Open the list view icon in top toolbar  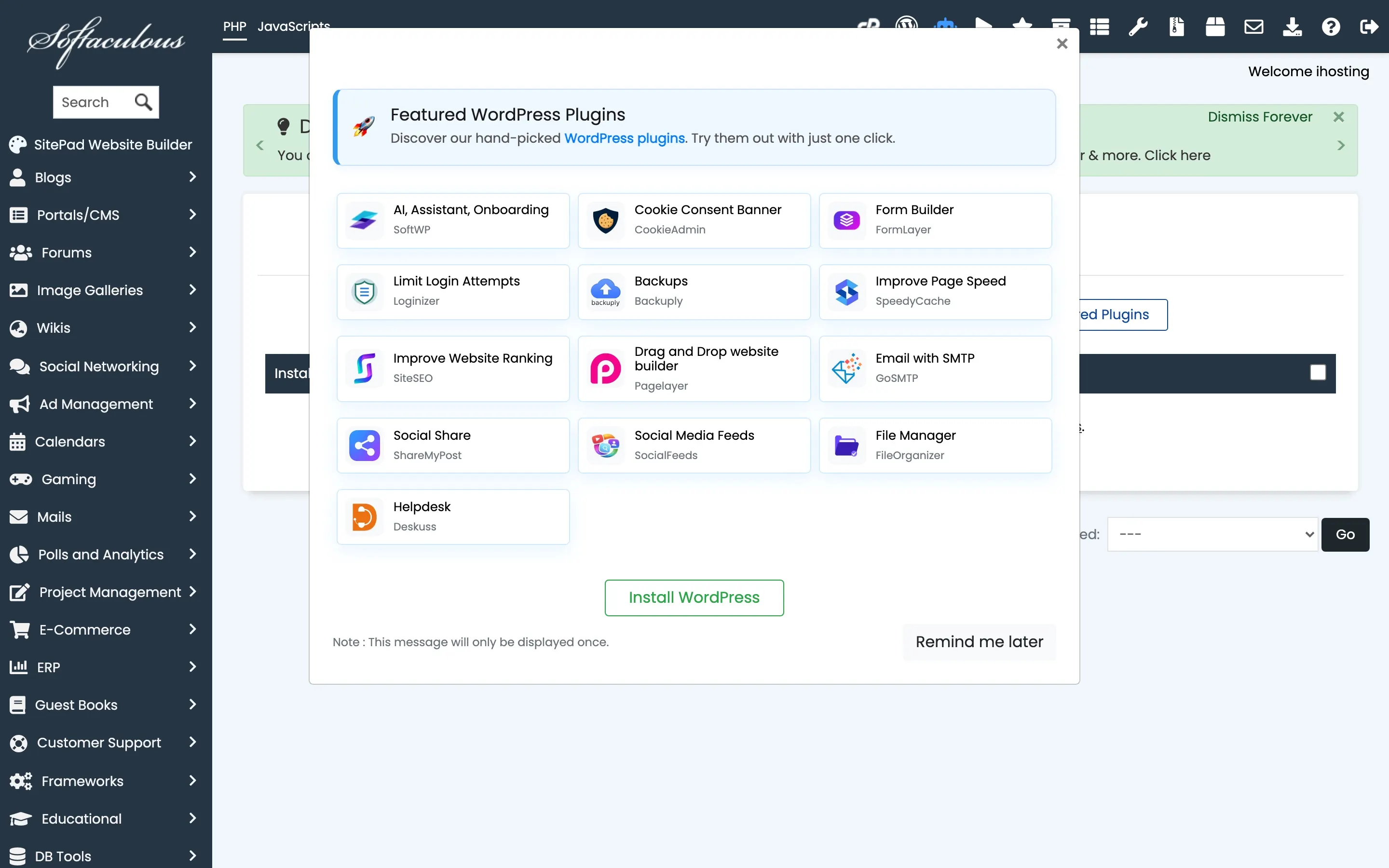1099,27
